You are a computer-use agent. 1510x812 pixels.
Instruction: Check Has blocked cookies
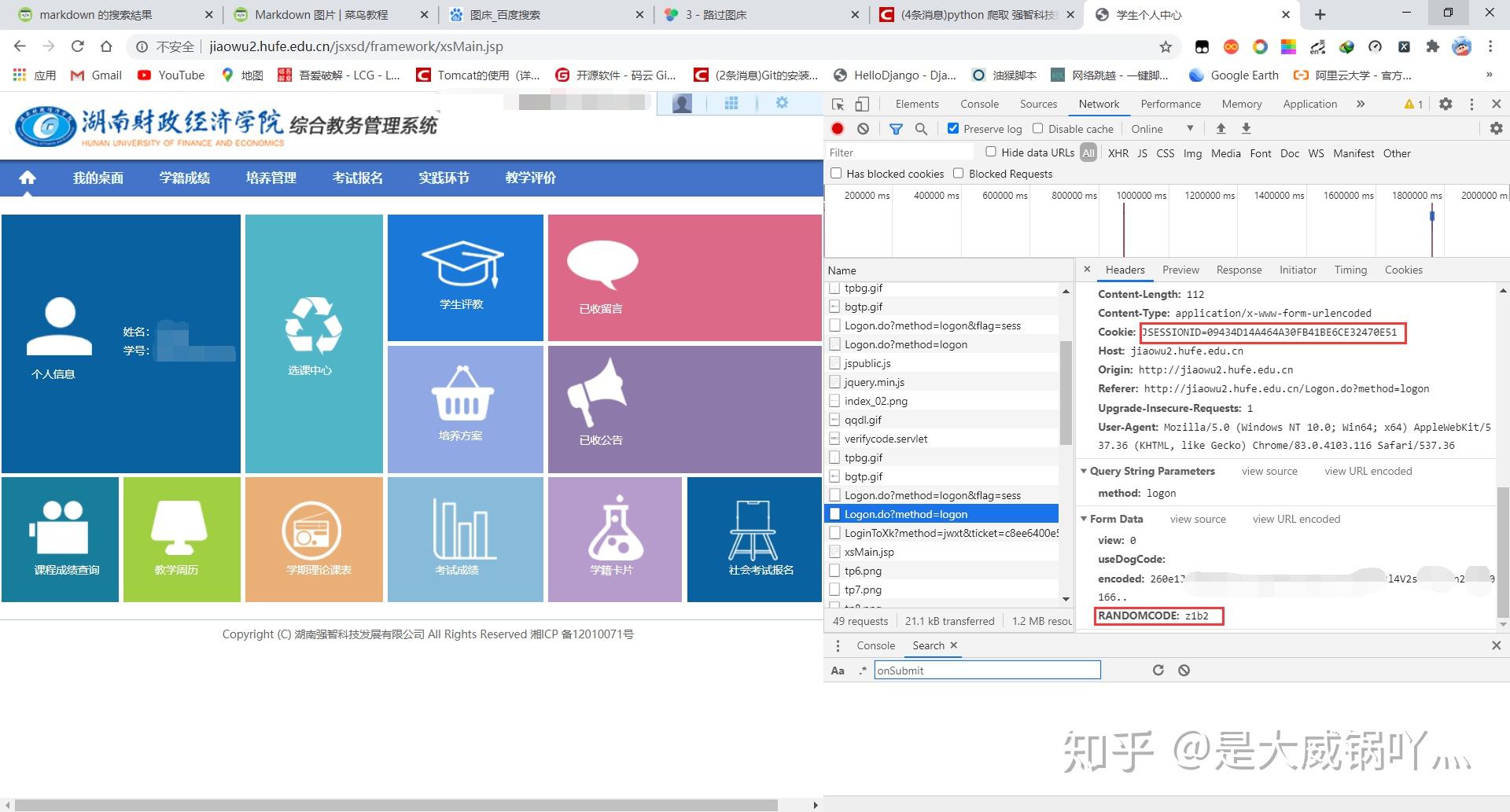tap(836, 173)
